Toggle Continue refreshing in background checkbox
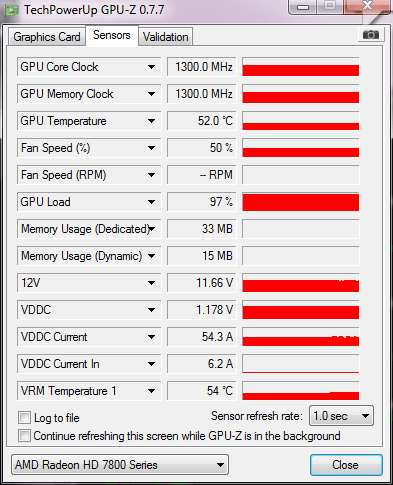Viewport: 393px width, 485px height. pos(24,435)
